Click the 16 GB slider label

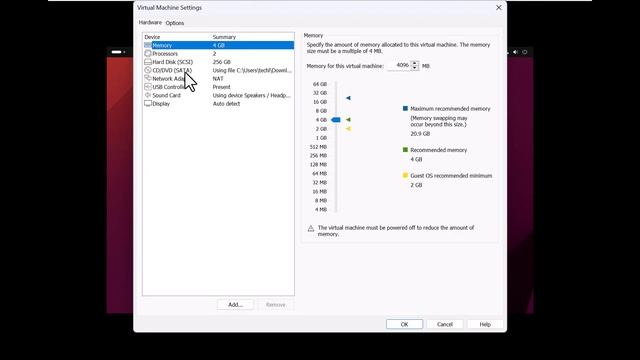click(x=320, y=102)
